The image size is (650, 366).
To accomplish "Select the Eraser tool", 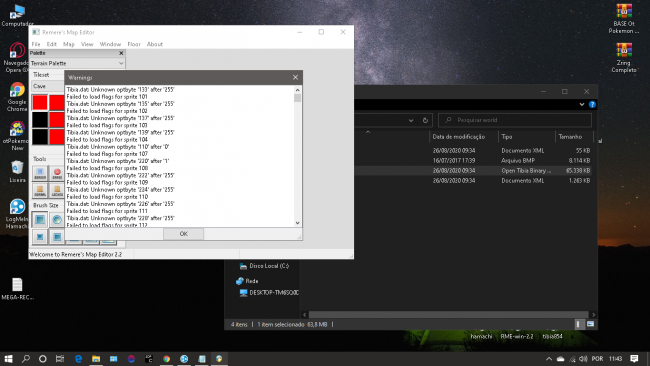I will click(57, 173).
